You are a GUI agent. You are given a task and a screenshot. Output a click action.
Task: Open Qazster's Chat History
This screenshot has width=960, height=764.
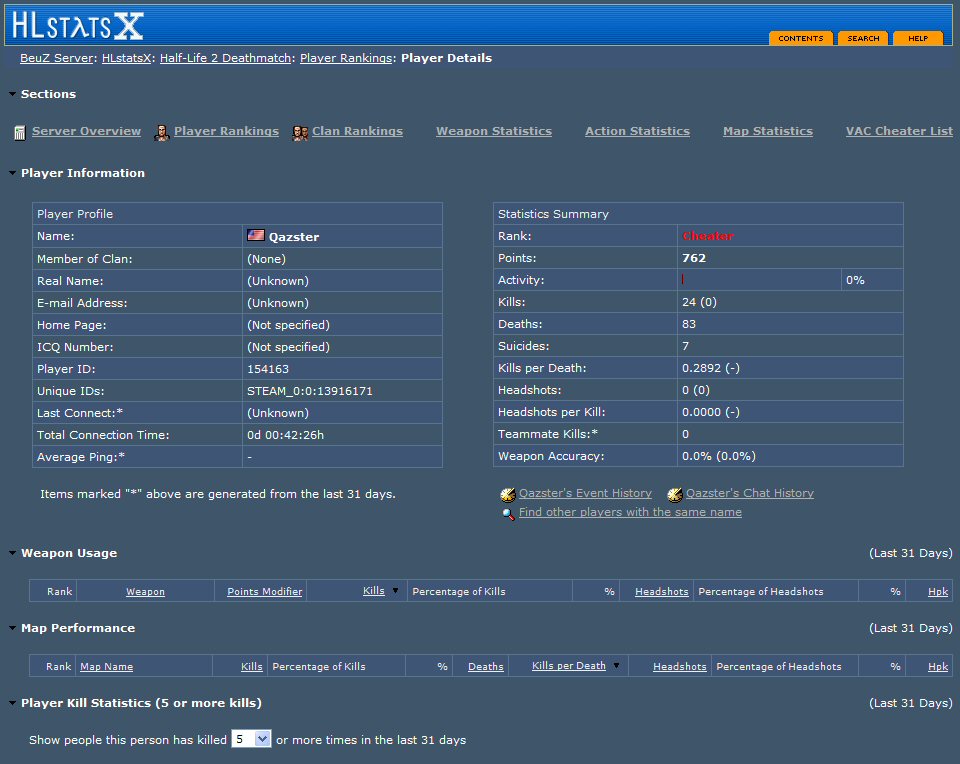pyautogui.click(x=749, y=493)
